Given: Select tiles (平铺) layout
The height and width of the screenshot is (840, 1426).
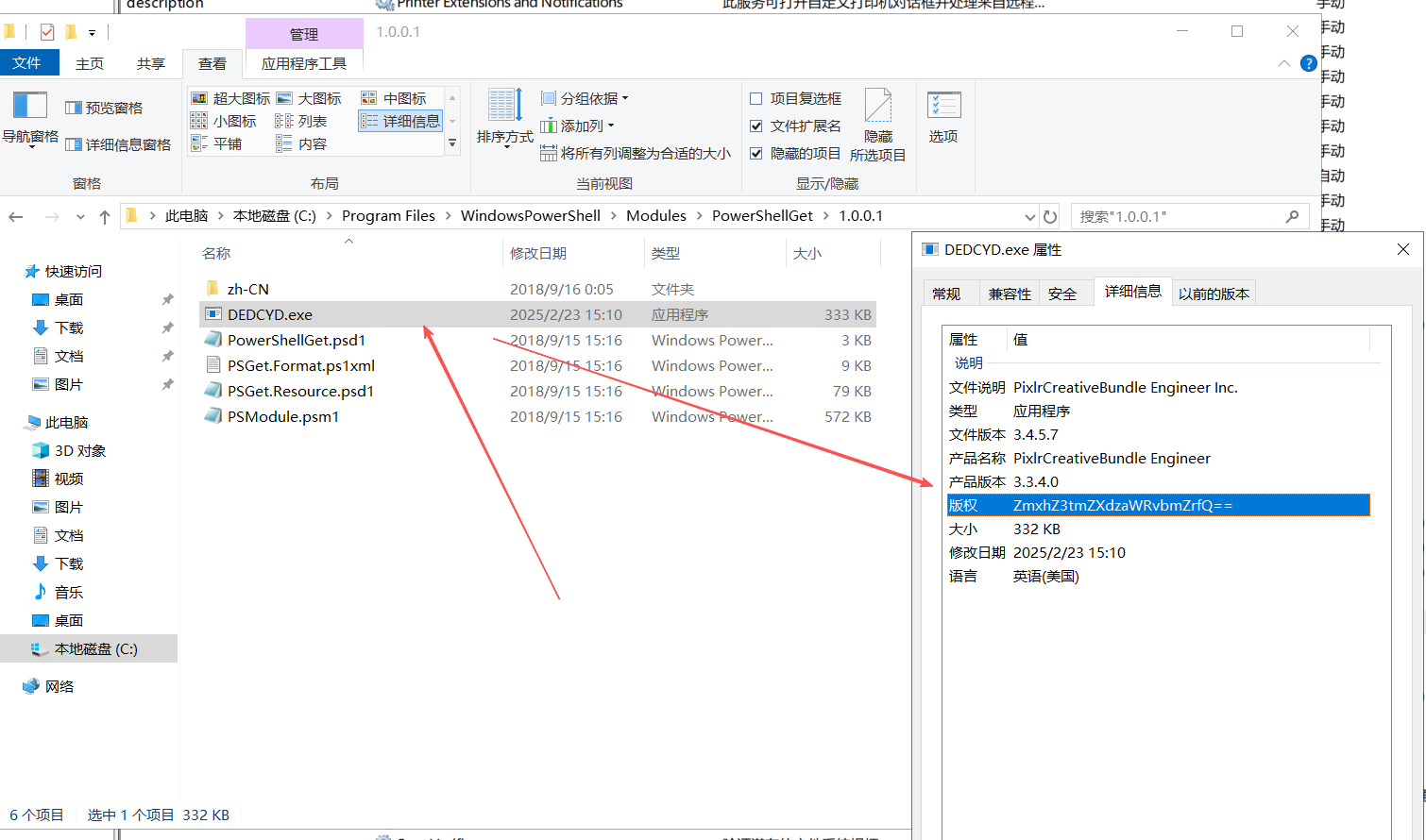Looking at the screenshot, I should [x=216, y=143].
